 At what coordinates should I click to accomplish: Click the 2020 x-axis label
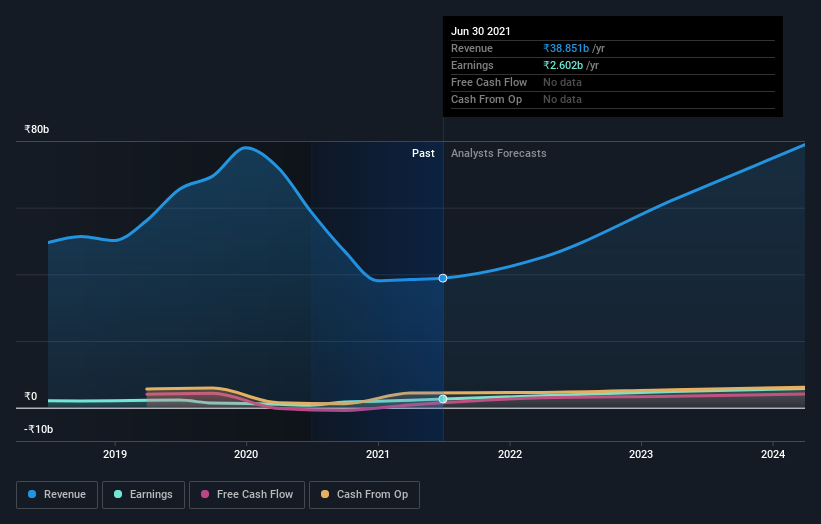click(246, 454)
